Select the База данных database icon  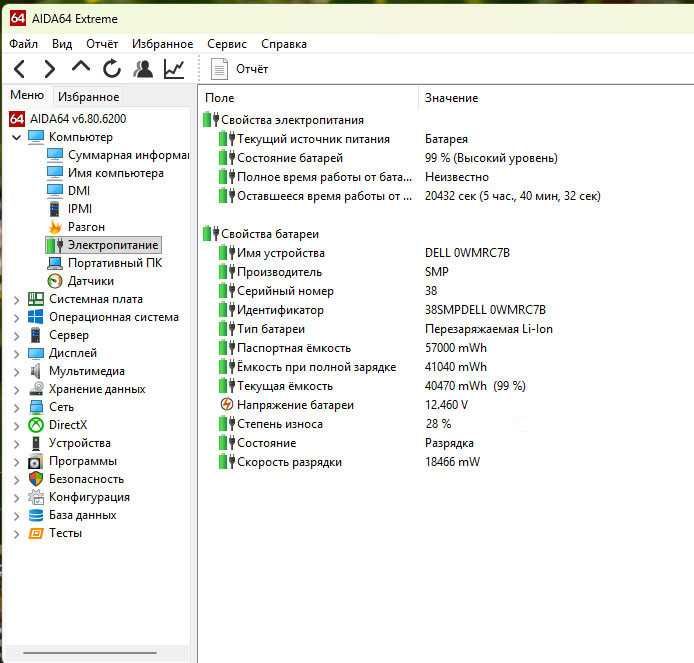[36, 515]
